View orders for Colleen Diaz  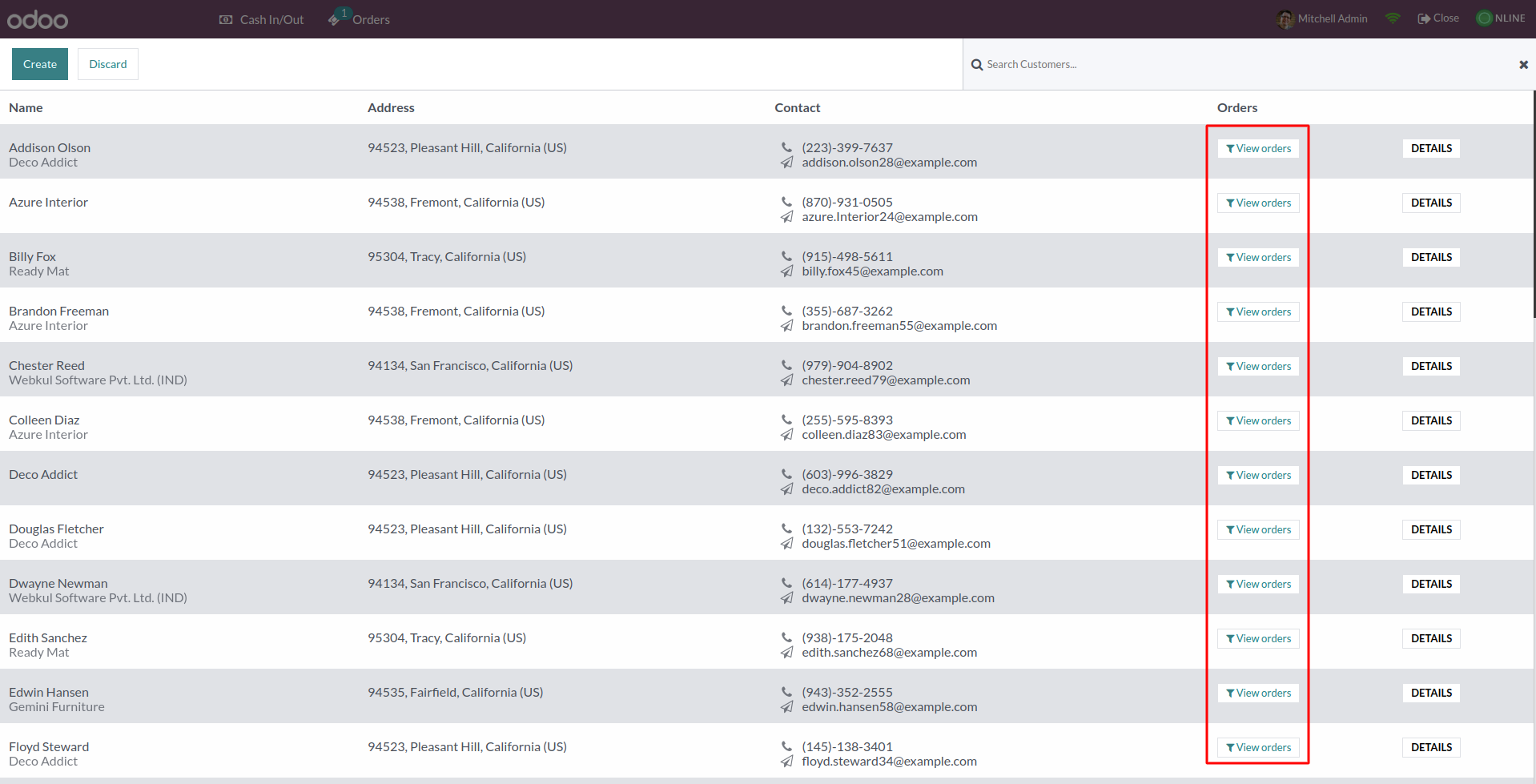pos(1258,420)
